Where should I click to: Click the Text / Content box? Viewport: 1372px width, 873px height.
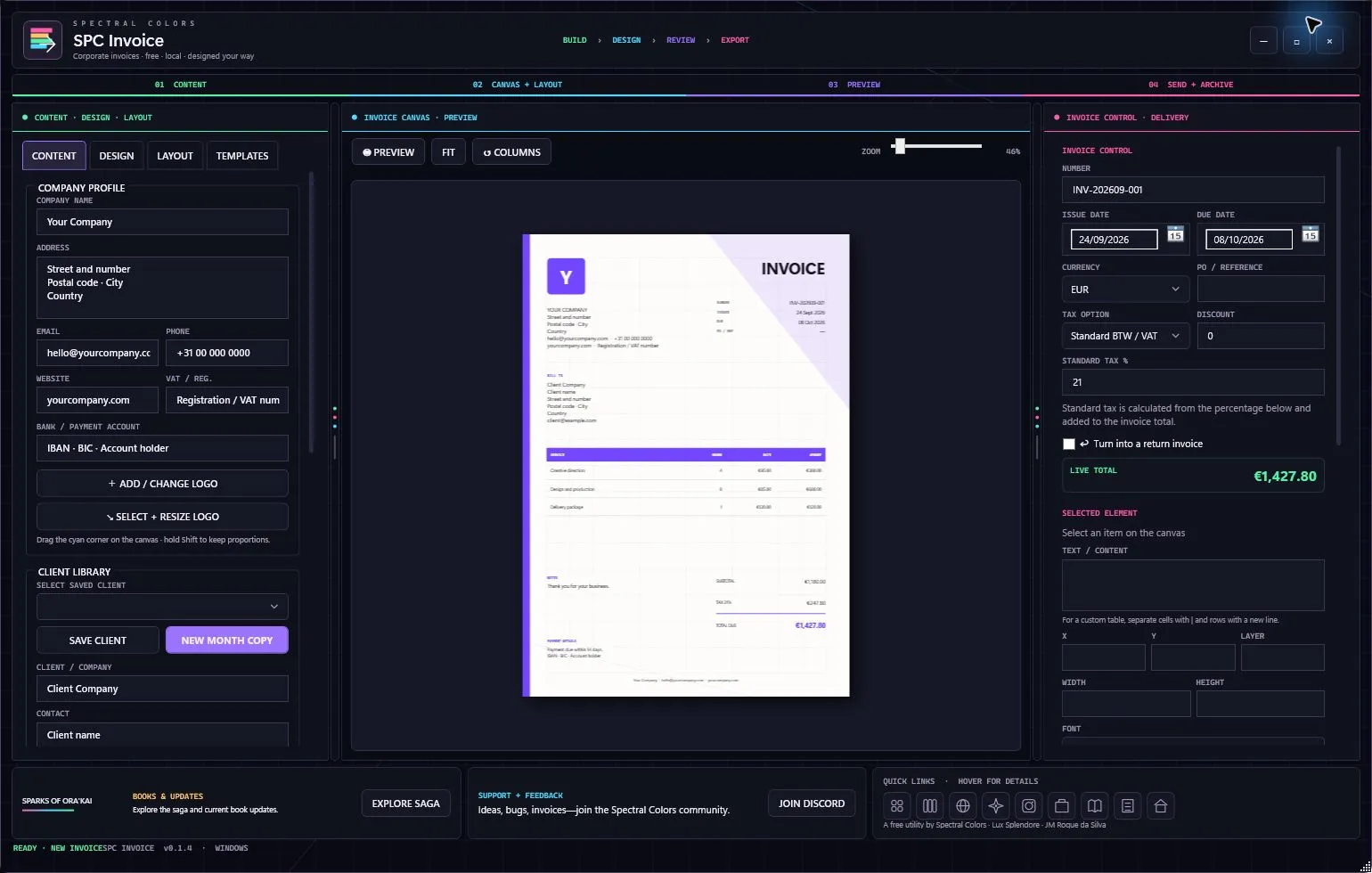1193,585
